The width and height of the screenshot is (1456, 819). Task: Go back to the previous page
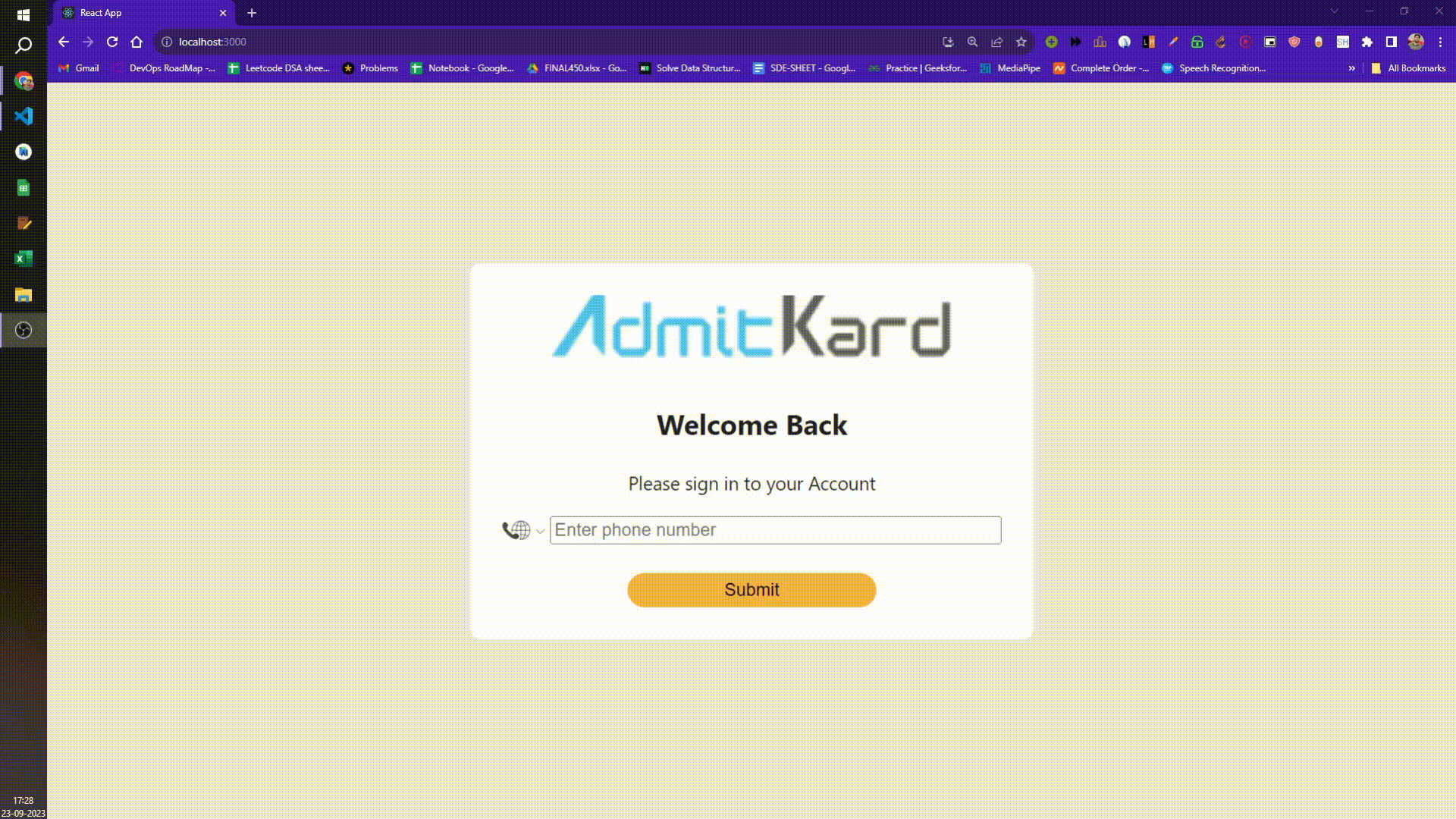click(64, 42)
